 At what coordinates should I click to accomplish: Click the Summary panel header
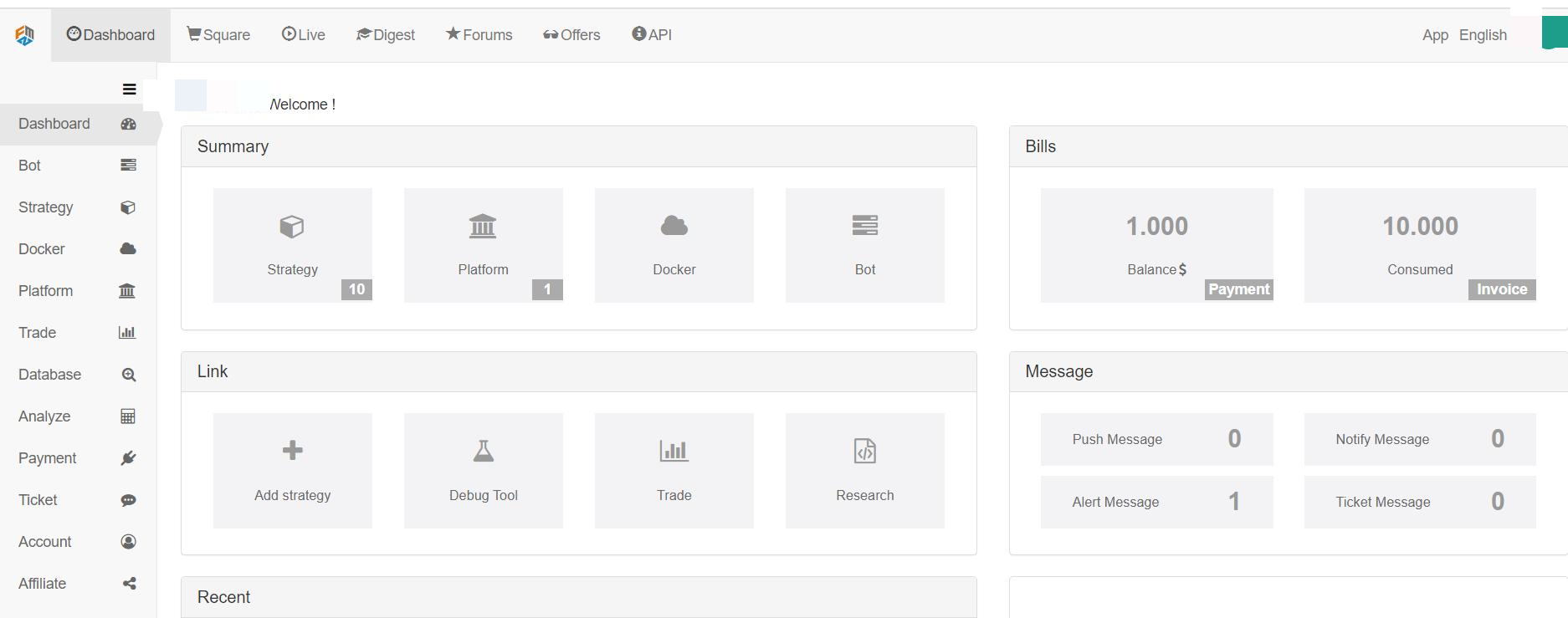pyautogui.click(x=579, y=146)
